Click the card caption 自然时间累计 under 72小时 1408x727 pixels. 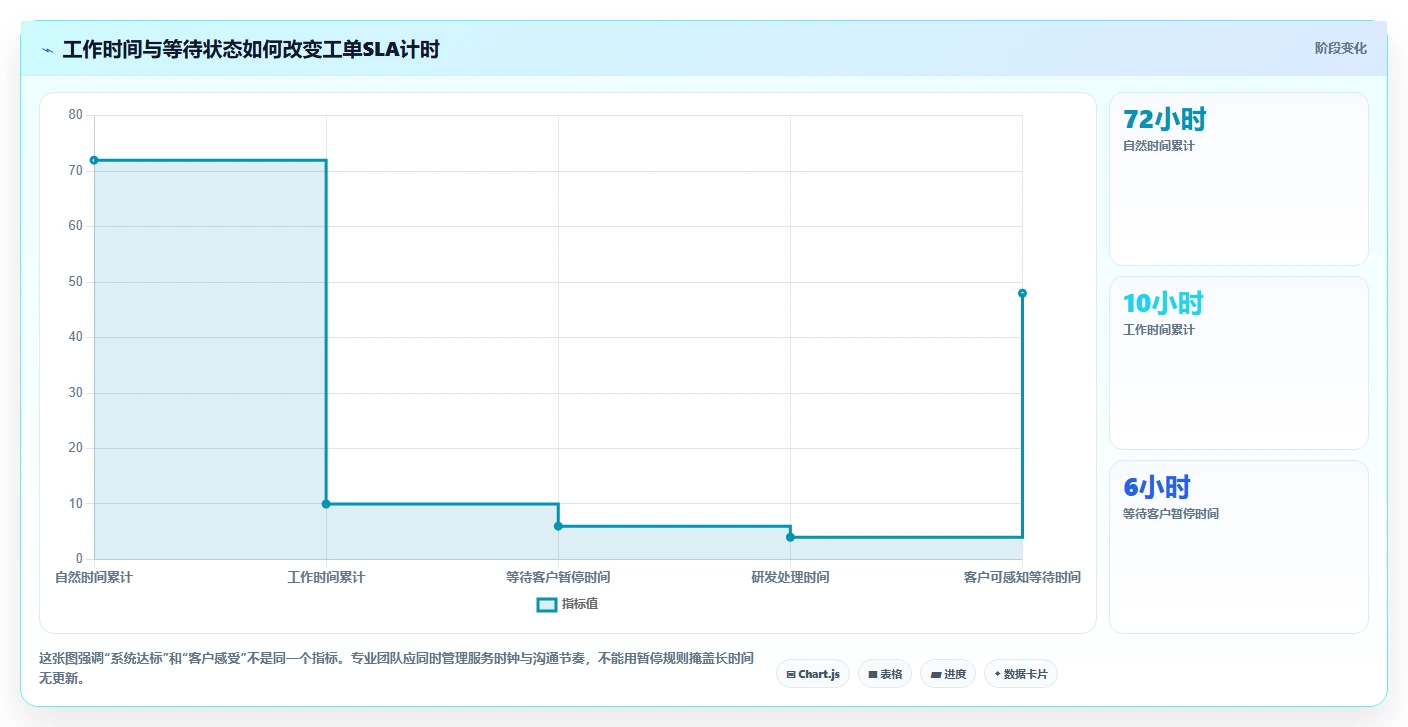click(1159, 146)
